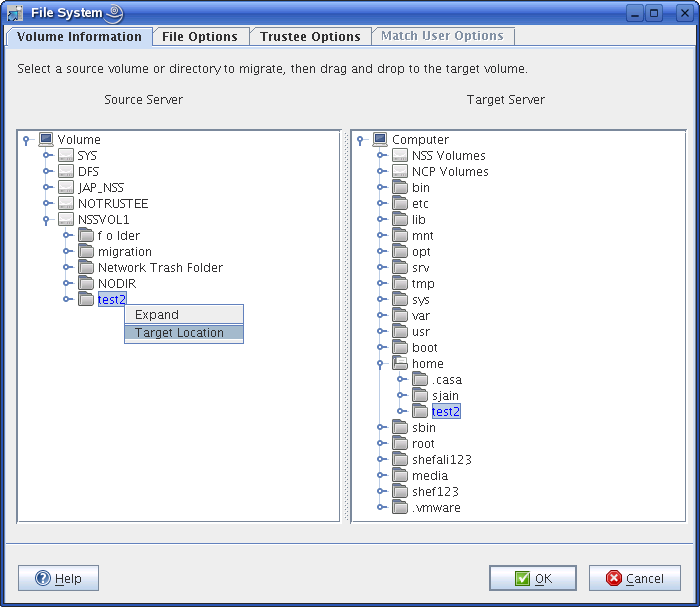Viewport: 700px width, 607px height.
Task: Click the .vmware folder icon
Action: [400, 508]
